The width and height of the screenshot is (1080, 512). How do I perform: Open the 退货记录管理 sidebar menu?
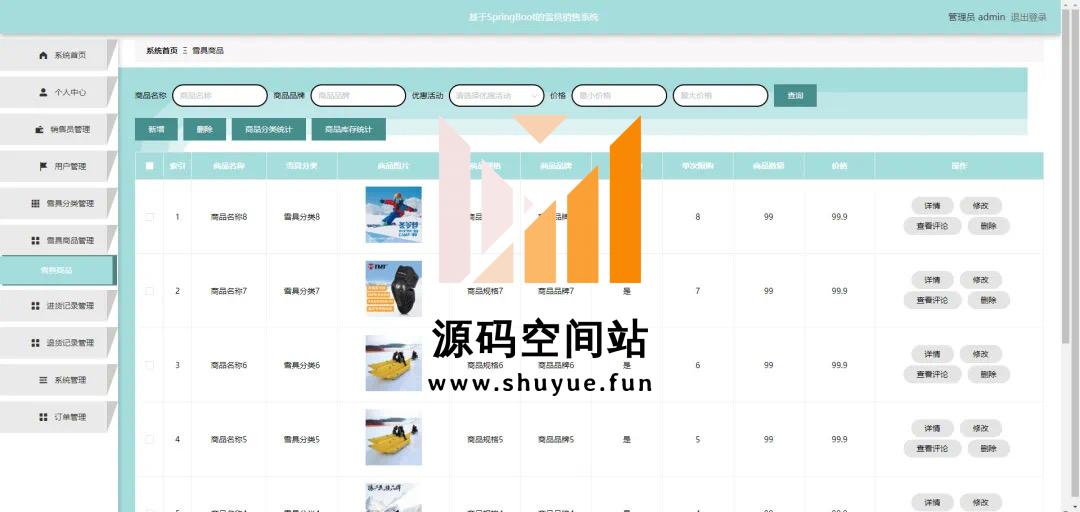[x=59, y=343]
